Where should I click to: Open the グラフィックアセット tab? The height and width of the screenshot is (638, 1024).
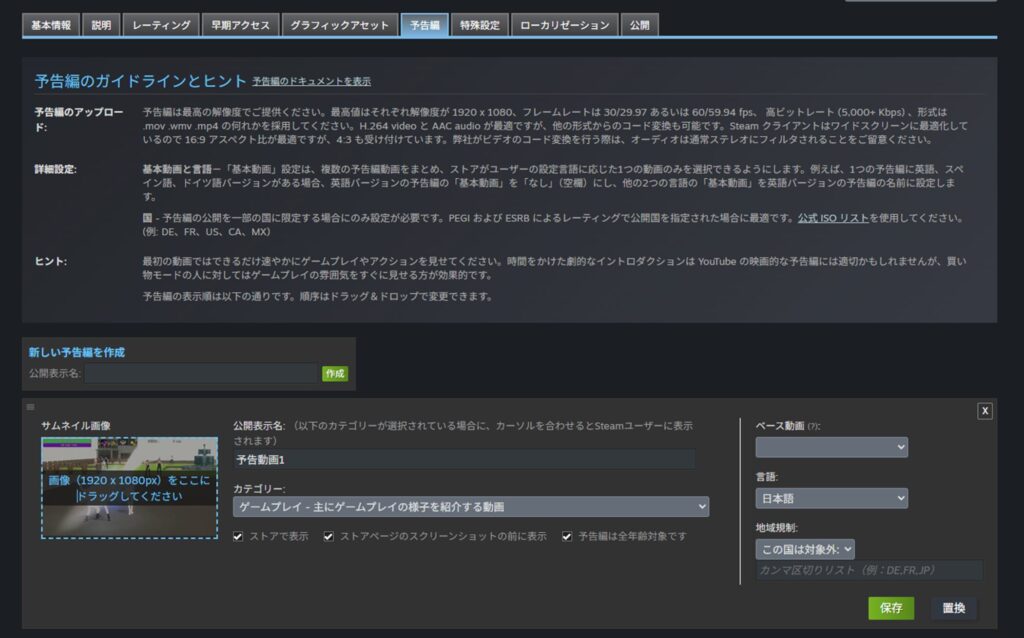339,25
